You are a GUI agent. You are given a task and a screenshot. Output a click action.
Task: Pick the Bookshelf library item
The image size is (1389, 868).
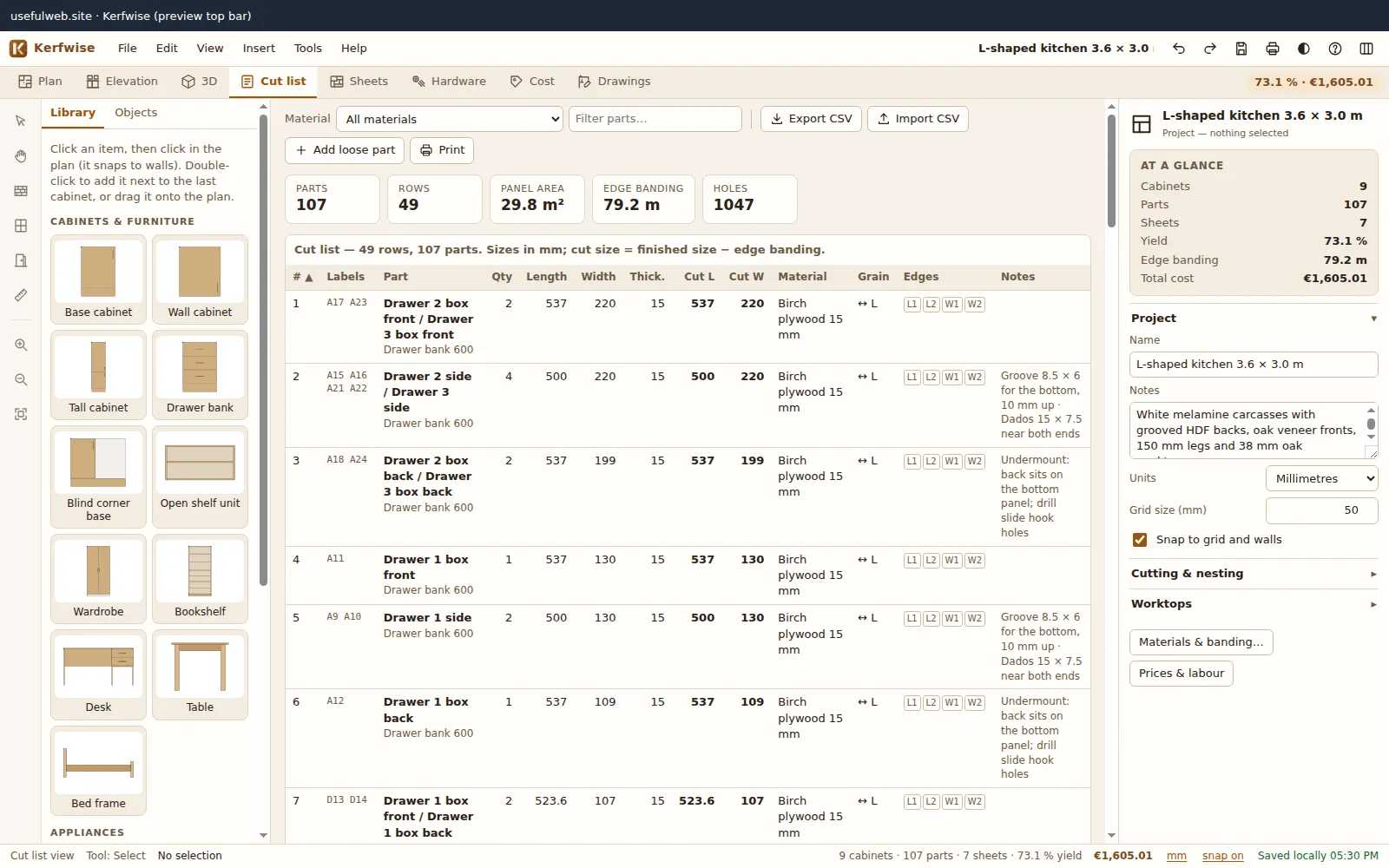click(200, 579)
